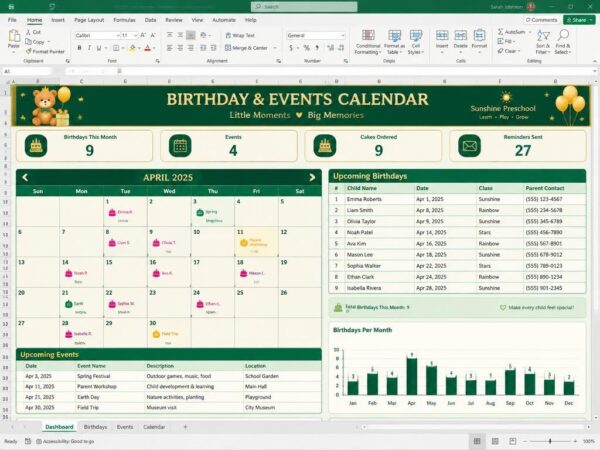Switch to the Events sheet tab
Image resolution: width=600 pixels, height=450 pixels.
125,427
